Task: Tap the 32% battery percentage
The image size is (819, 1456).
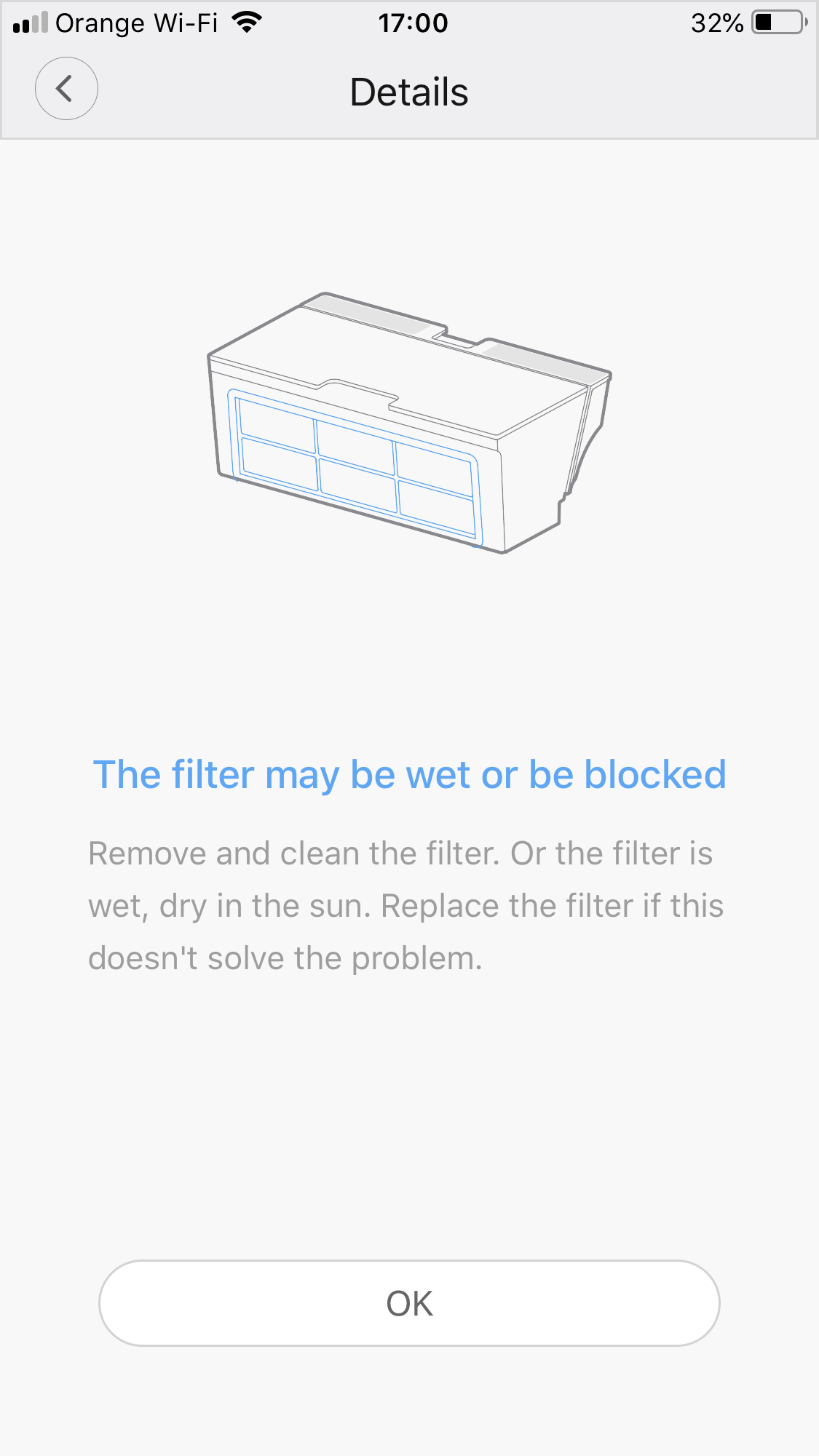Action: 717,23
